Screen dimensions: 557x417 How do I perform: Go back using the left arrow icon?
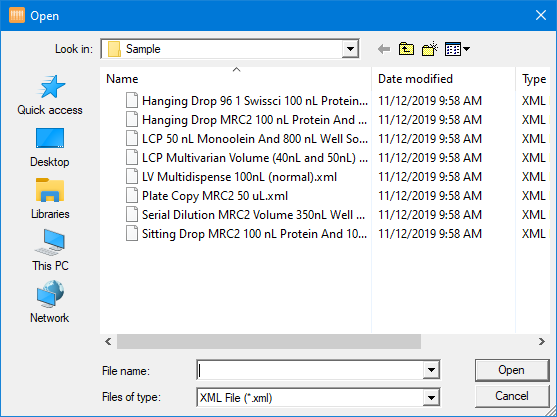[384, 49]
